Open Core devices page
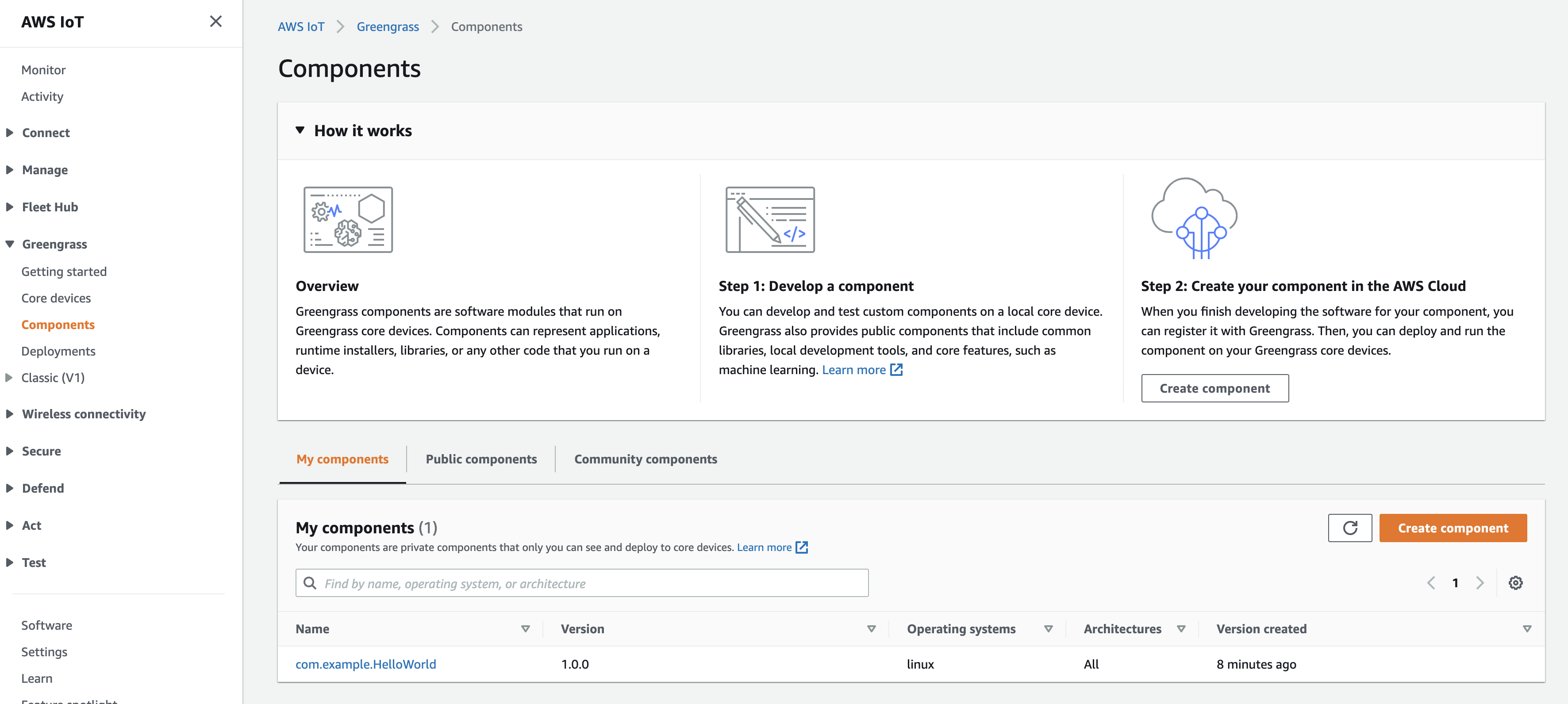 click(x=56, y=298)
